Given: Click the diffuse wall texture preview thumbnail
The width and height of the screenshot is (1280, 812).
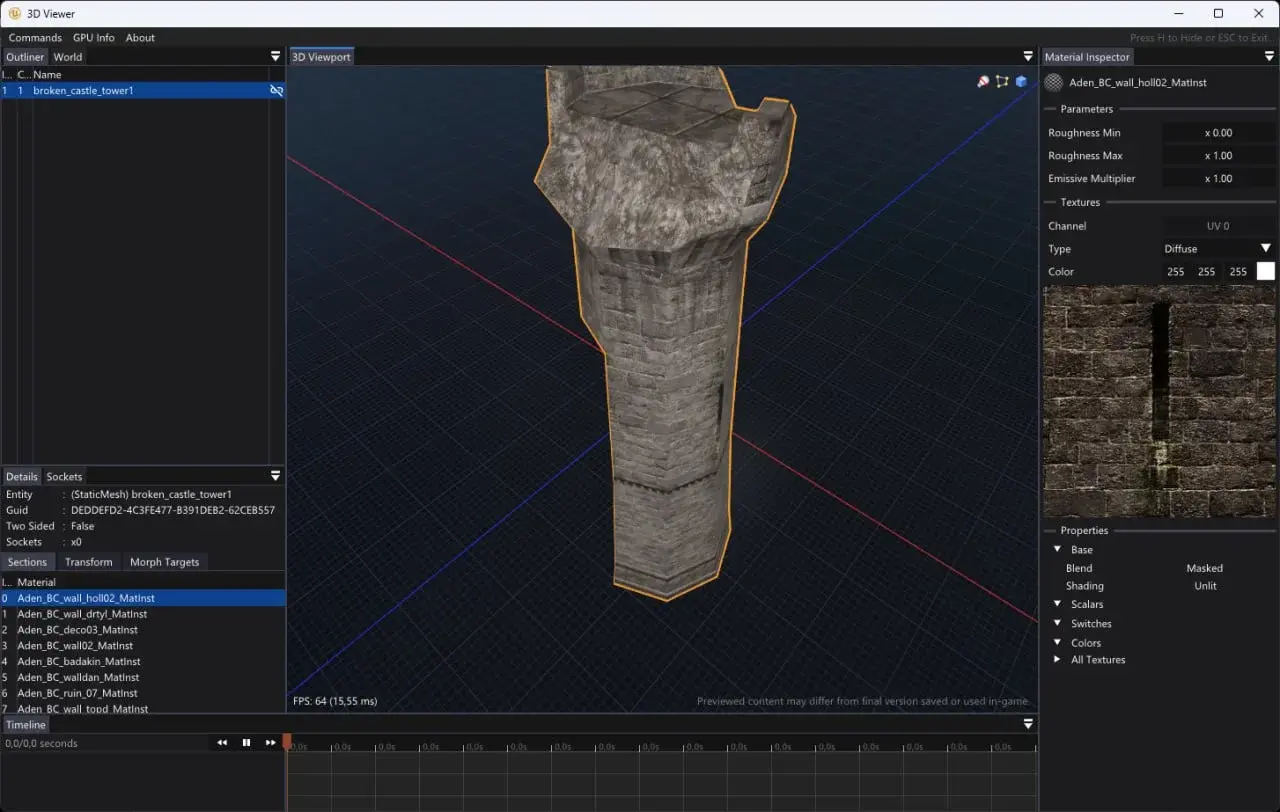Looking at the screenshot, I should (1160, 401).
